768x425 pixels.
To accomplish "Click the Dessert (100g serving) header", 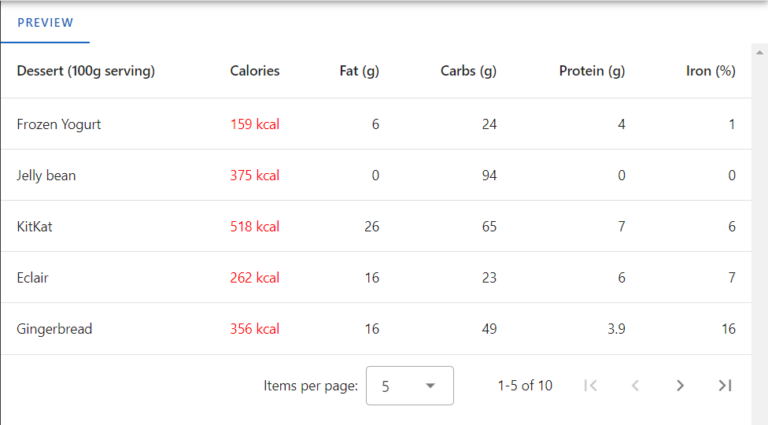I will pos(86,71).
